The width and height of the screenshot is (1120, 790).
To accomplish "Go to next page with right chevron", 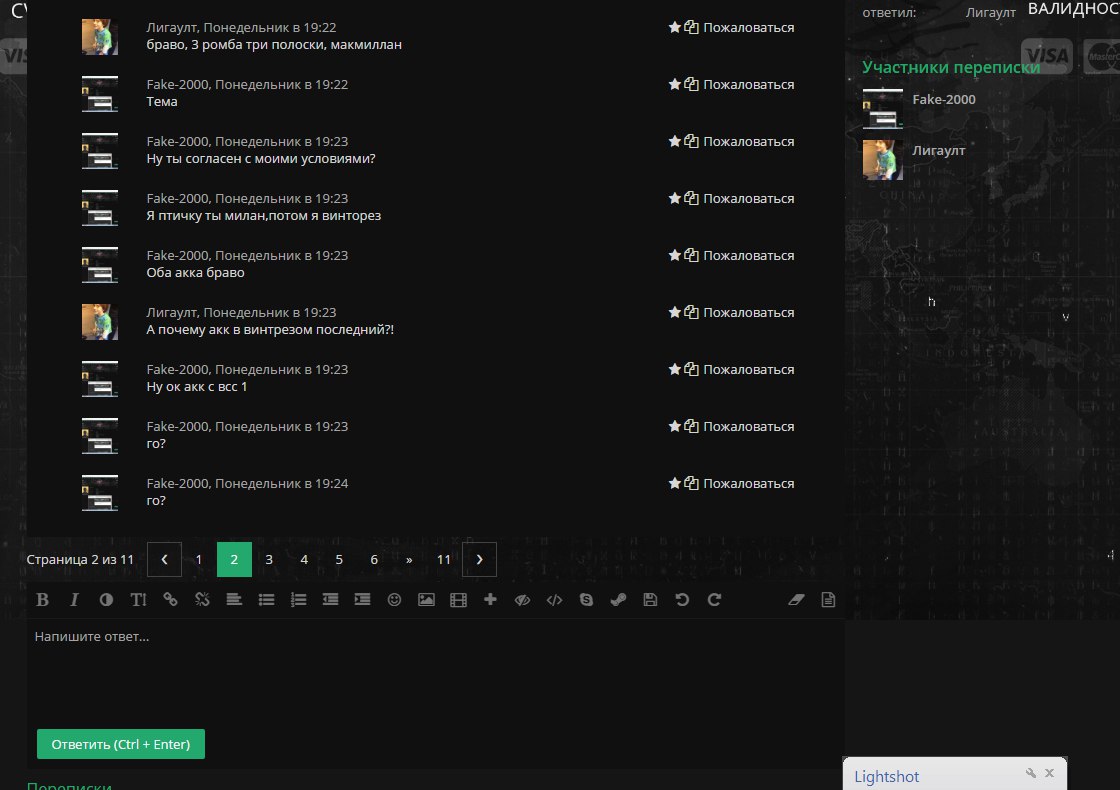I will point(479,559).
